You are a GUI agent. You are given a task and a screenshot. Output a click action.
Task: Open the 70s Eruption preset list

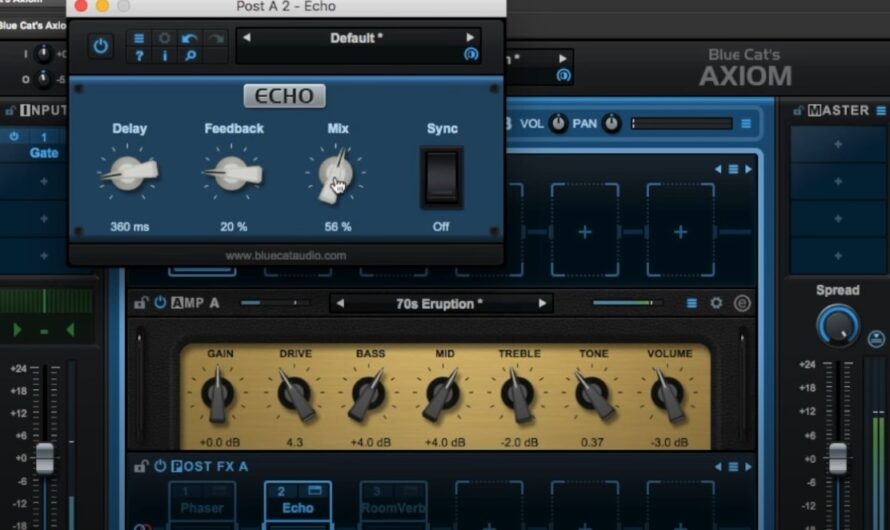pyautogui.click(x=439, y=304)
